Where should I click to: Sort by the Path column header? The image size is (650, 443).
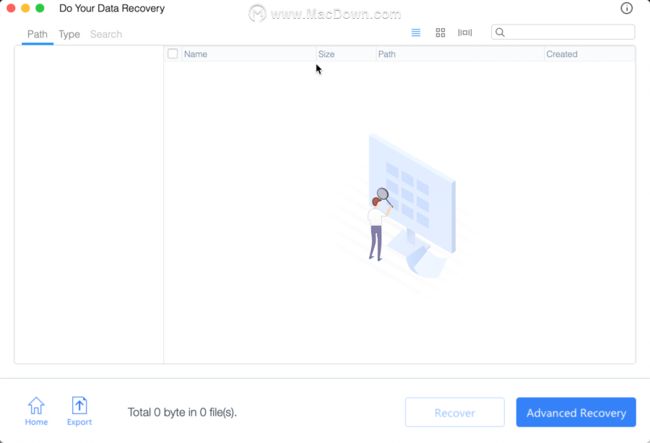[x=460, y=54]
